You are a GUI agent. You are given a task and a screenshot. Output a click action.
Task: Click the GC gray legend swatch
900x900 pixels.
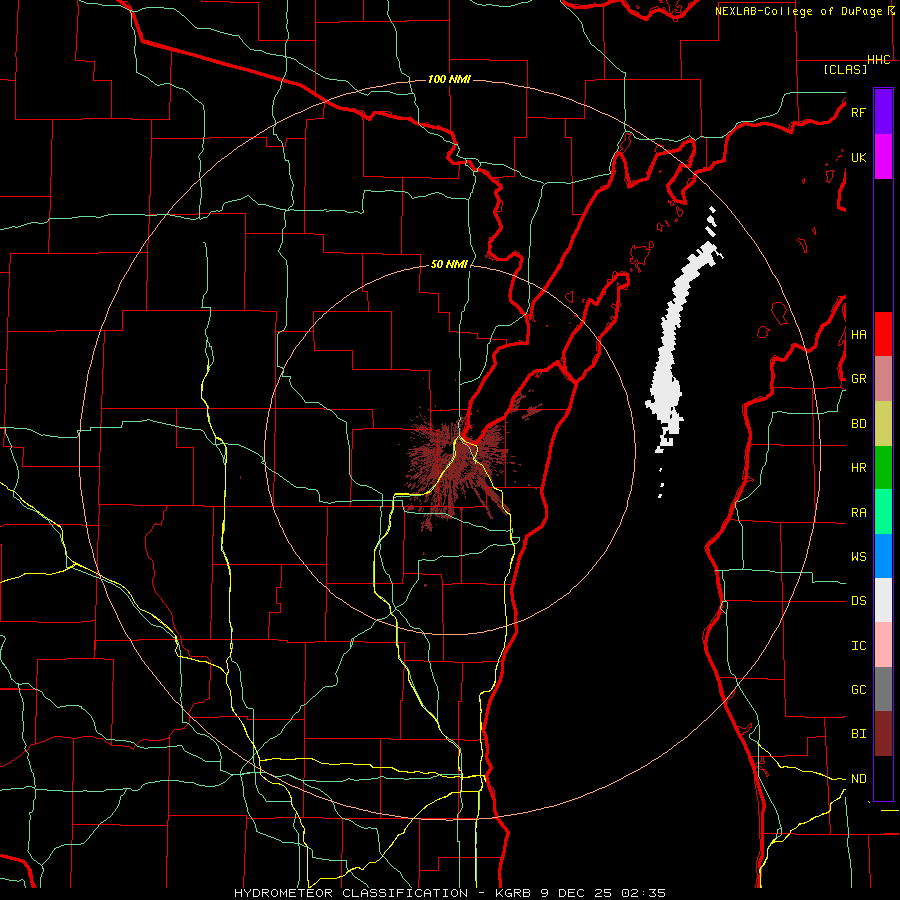pyautogui.click(x=883, y=689)
